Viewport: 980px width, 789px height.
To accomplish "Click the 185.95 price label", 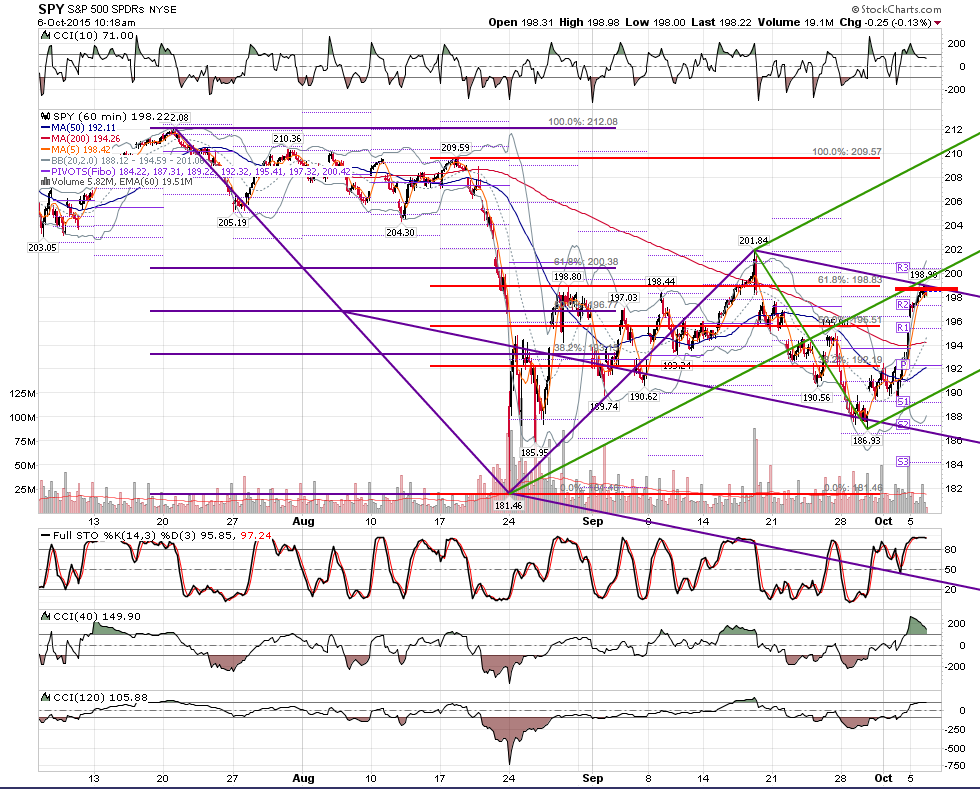I will coord(534,452).
